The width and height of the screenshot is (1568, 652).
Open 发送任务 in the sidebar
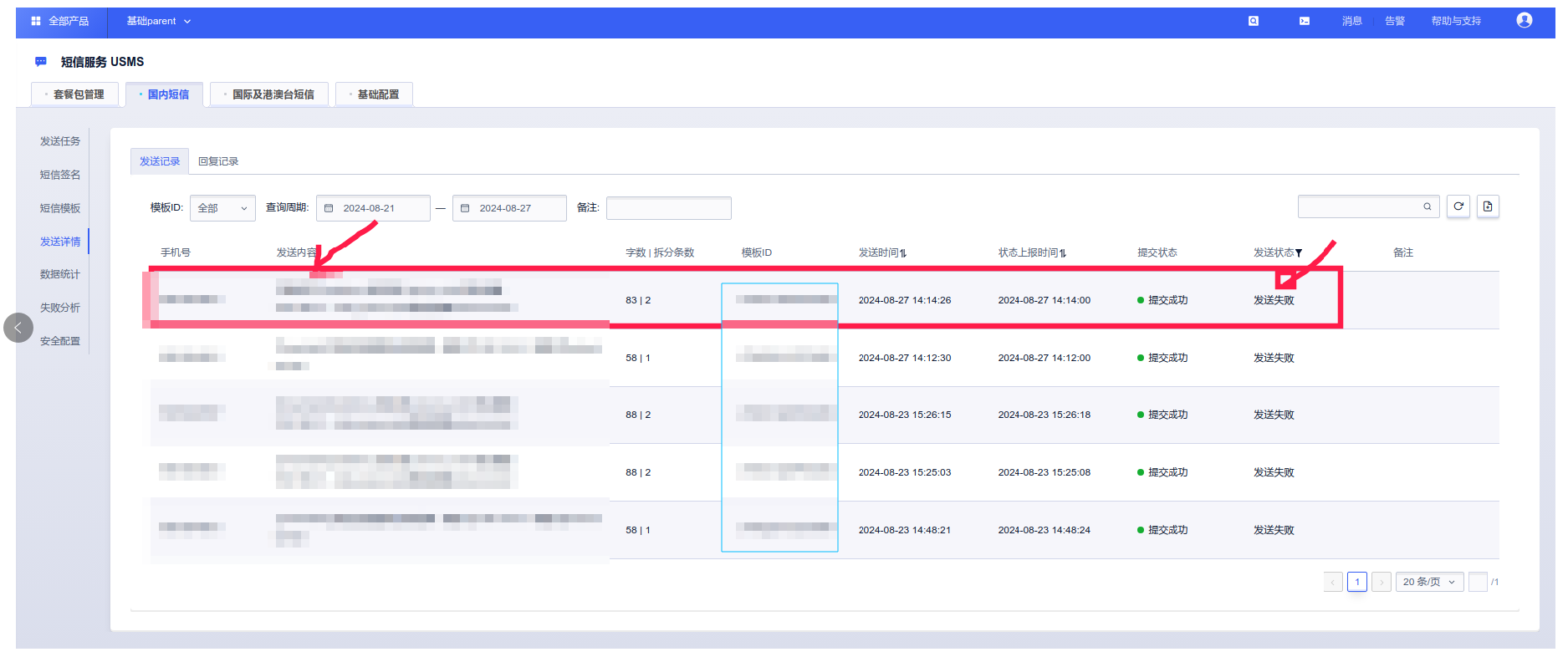[60, 141]
